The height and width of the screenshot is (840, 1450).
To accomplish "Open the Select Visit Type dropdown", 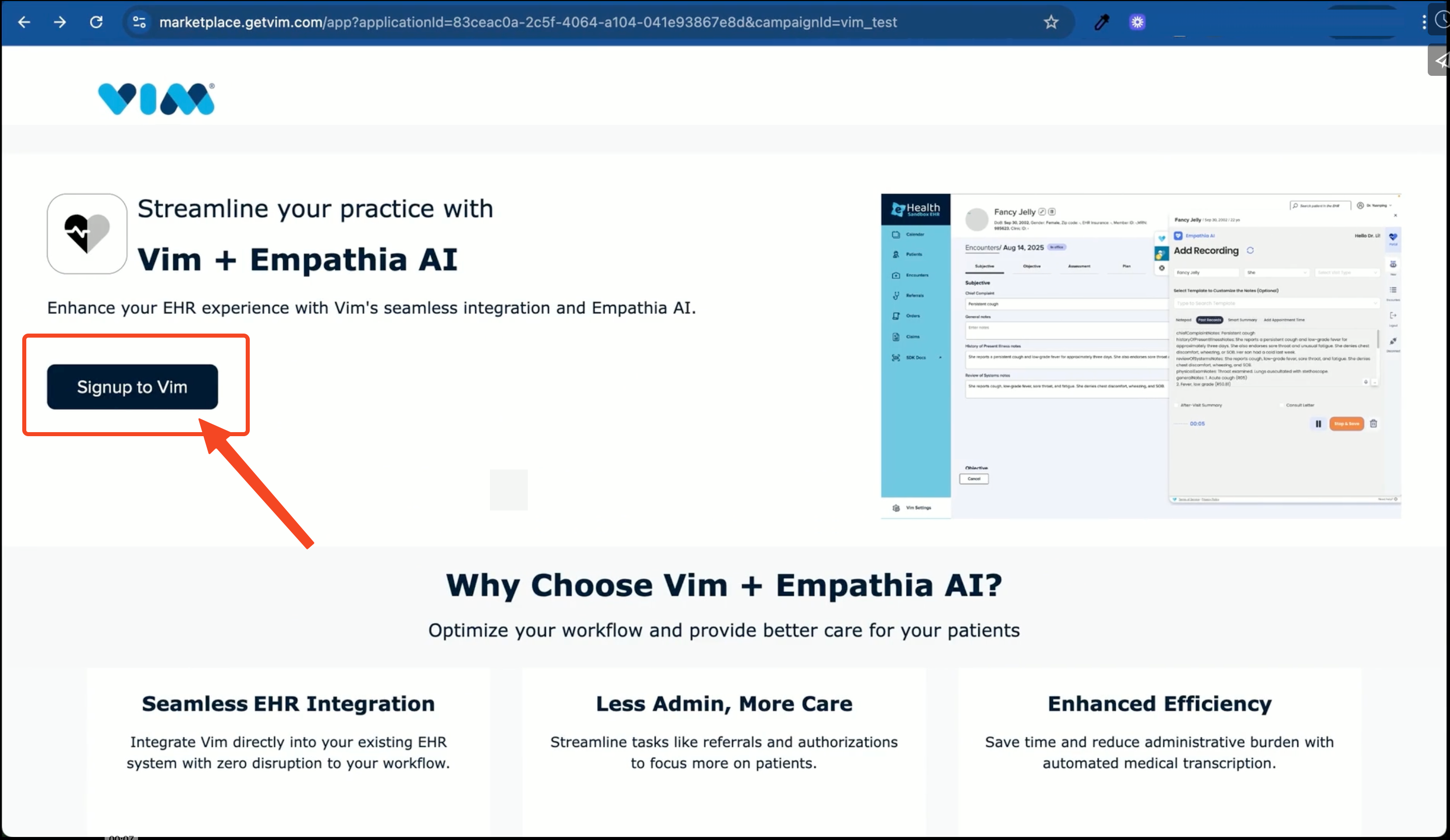I will click(x=1346, y=273).
